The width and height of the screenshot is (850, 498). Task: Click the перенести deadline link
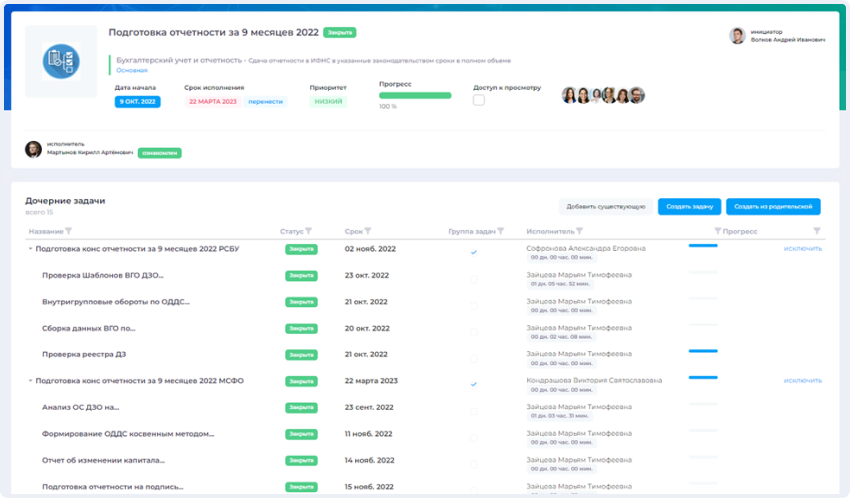tap(266, 101)
